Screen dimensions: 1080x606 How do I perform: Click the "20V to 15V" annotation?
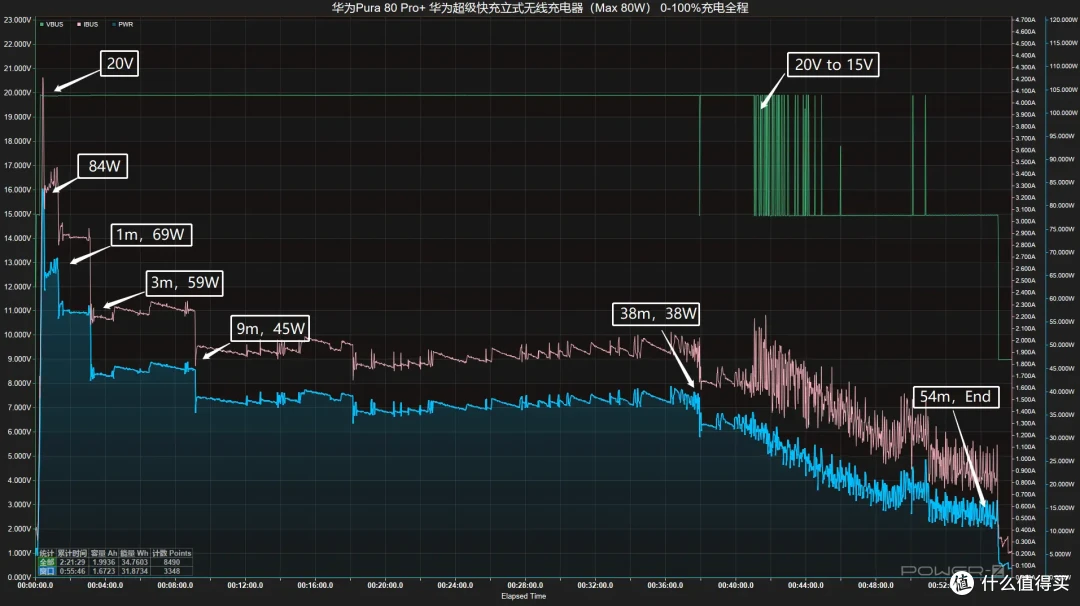[x=833, y=65]
